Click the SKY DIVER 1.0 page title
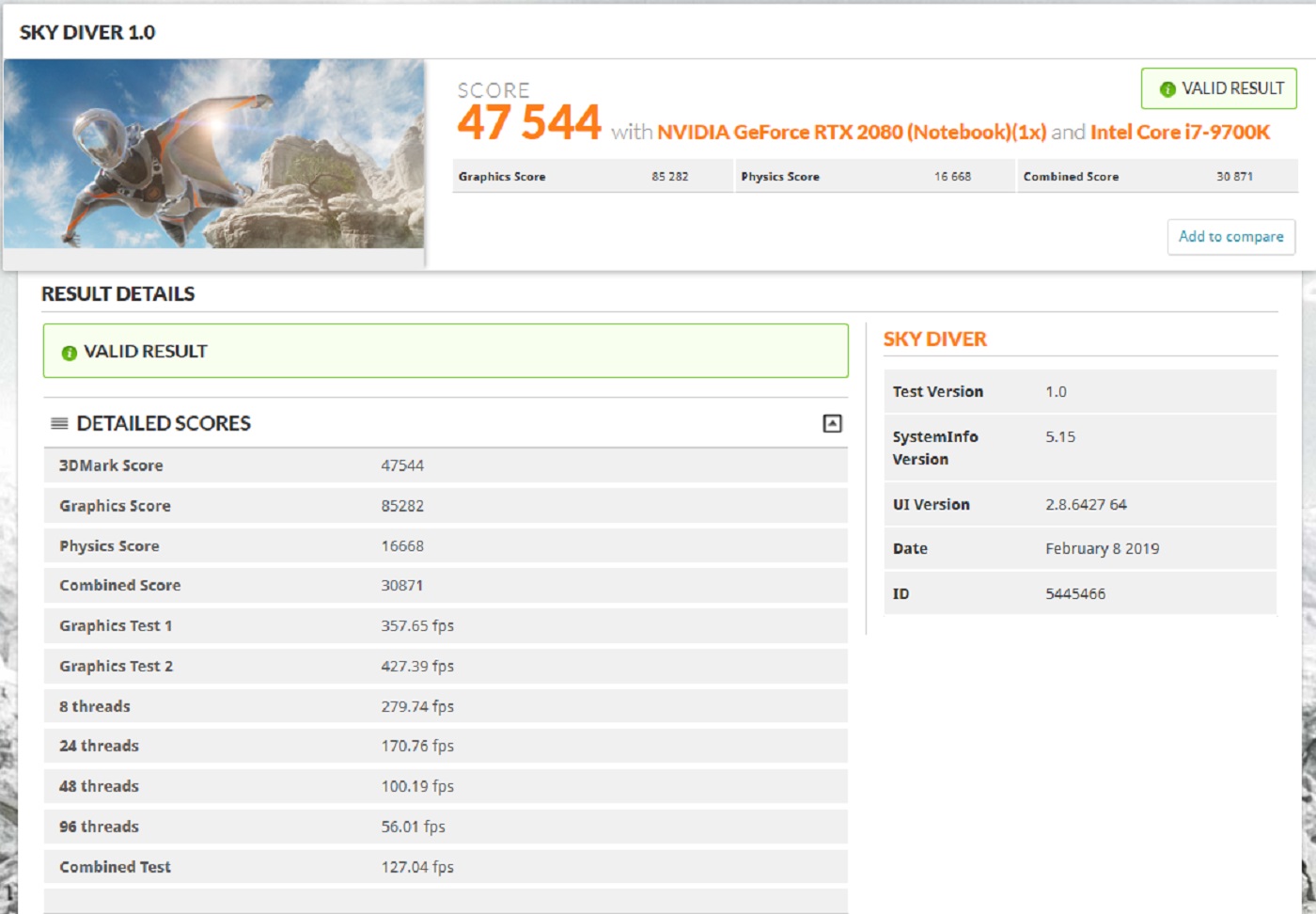Screen dimensions: 1316x914 point(87,32)
